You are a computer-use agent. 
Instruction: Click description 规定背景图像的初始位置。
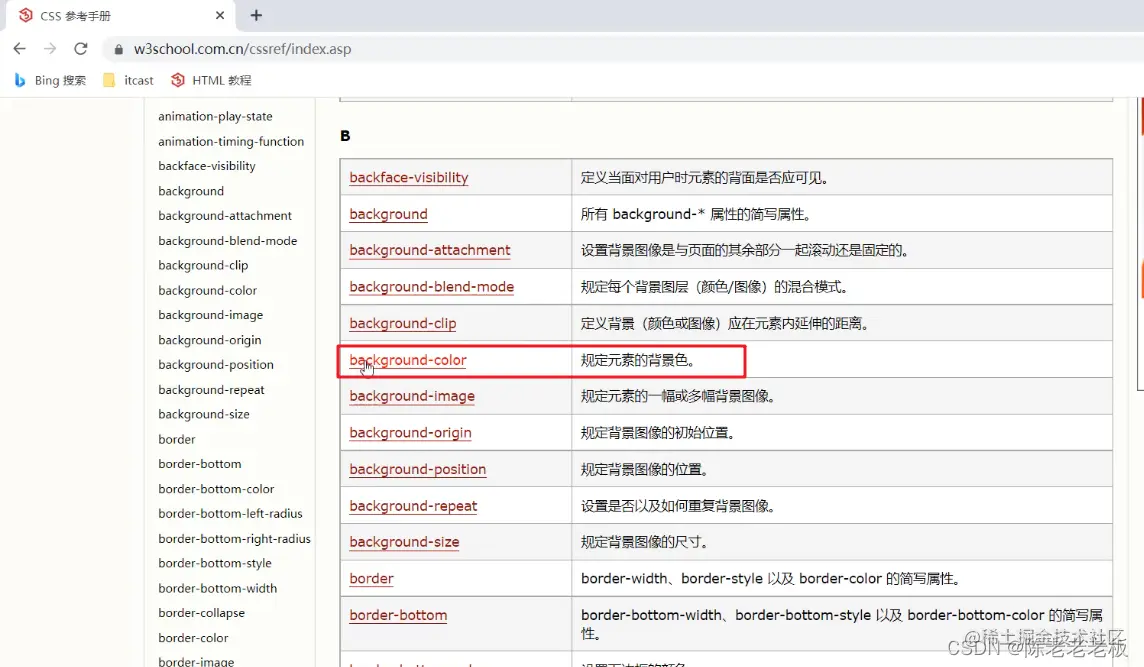(657, 432)
